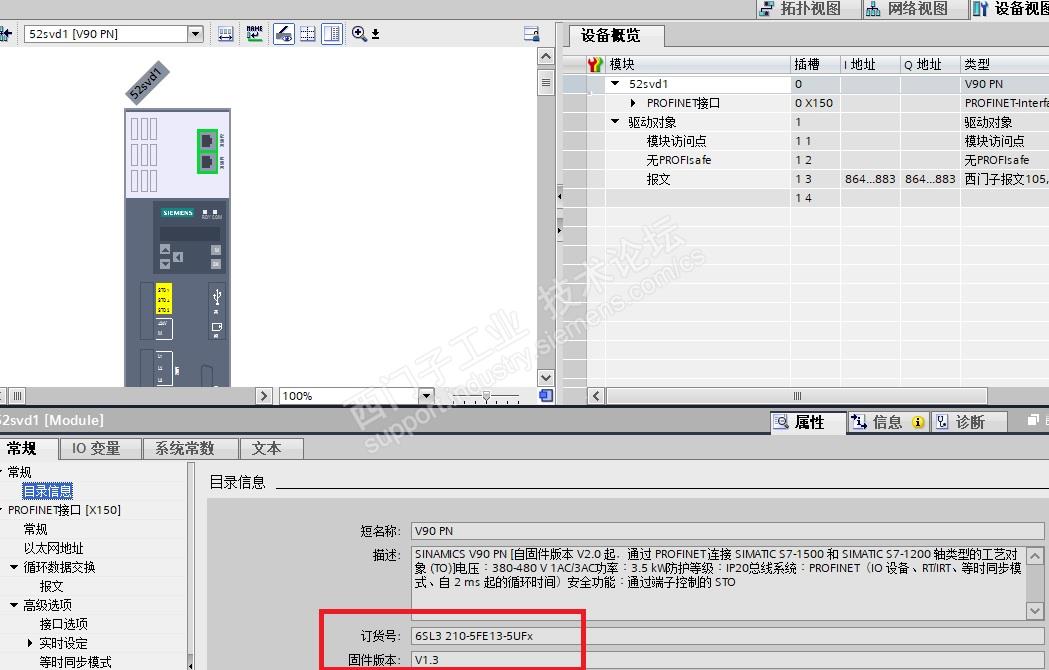
Task: Switch to the 设备视图 device view tab
Action: point(1010,9)
